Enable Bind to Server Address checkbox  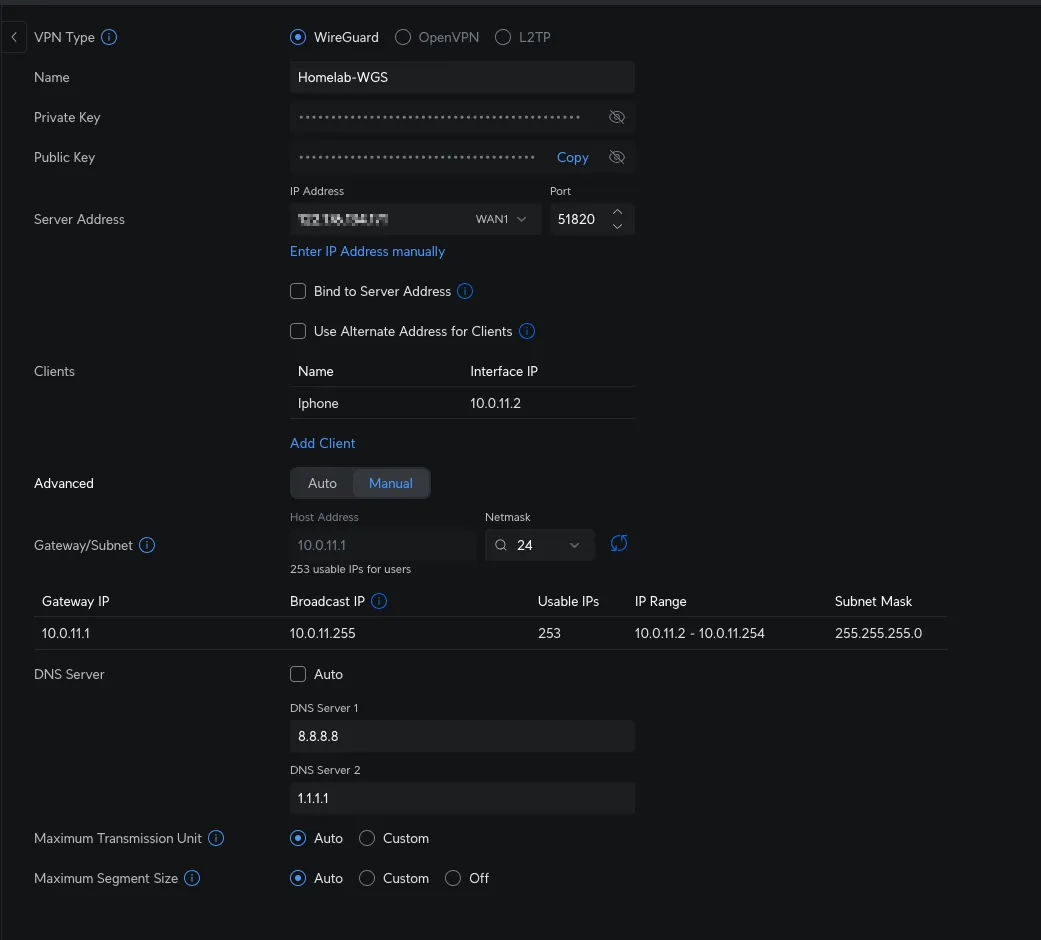pyautogui.click(x=298, y=291)
